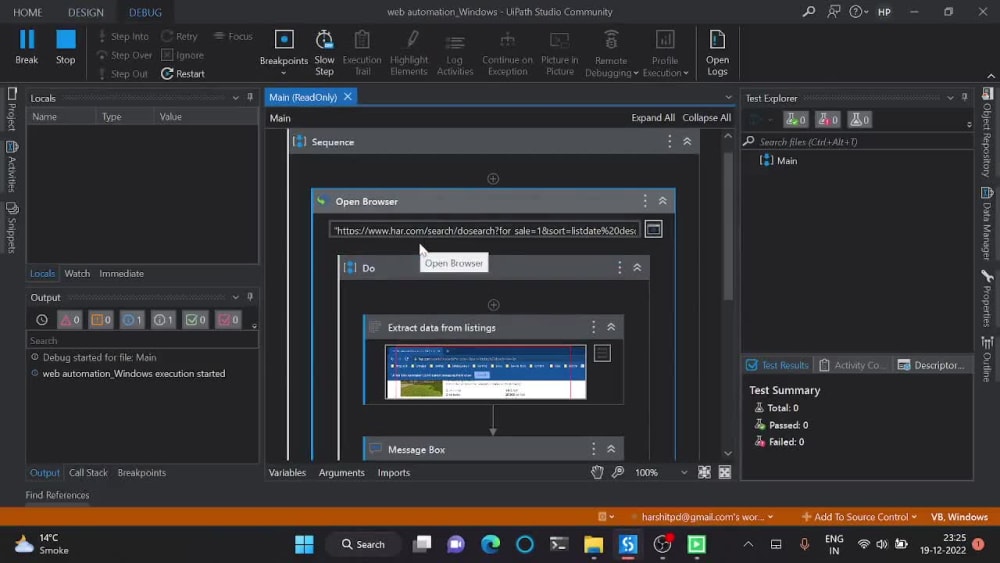
Task: Toggle Log Activities option
Action: 455,53
